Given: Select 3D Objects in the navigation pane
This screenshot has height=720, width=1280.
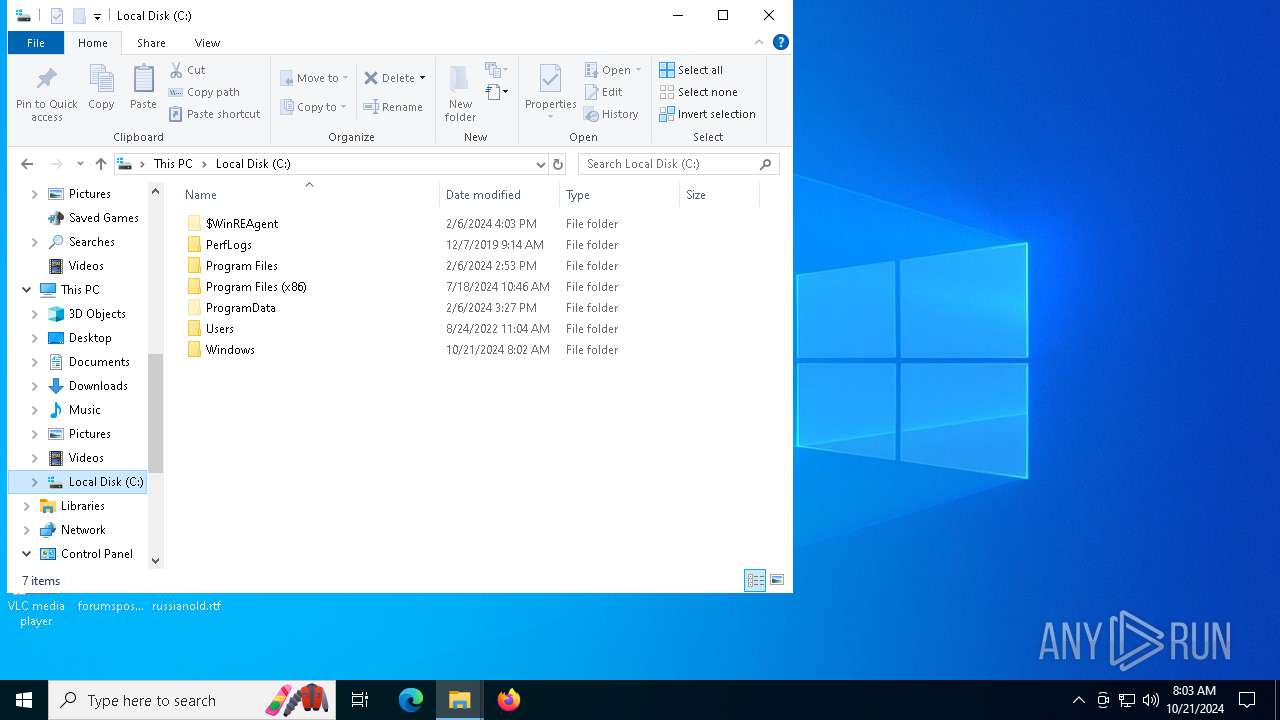Looking at the screenshot, I should 97,314.
